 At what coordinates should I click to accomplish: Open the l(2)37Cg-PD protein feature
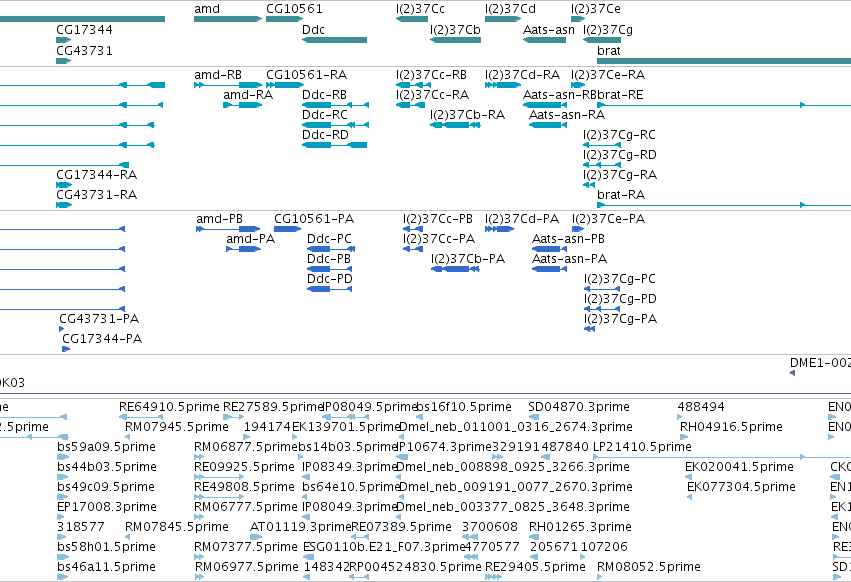coord(602,309)
